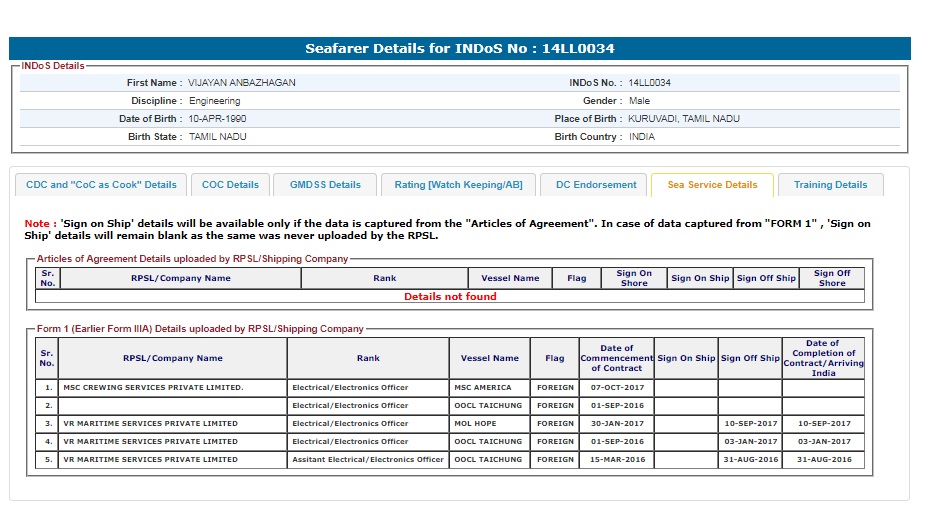Select the GMDSS Details tab
The height and width of the screenshot is (522, 943).
[x=325, y=185]
